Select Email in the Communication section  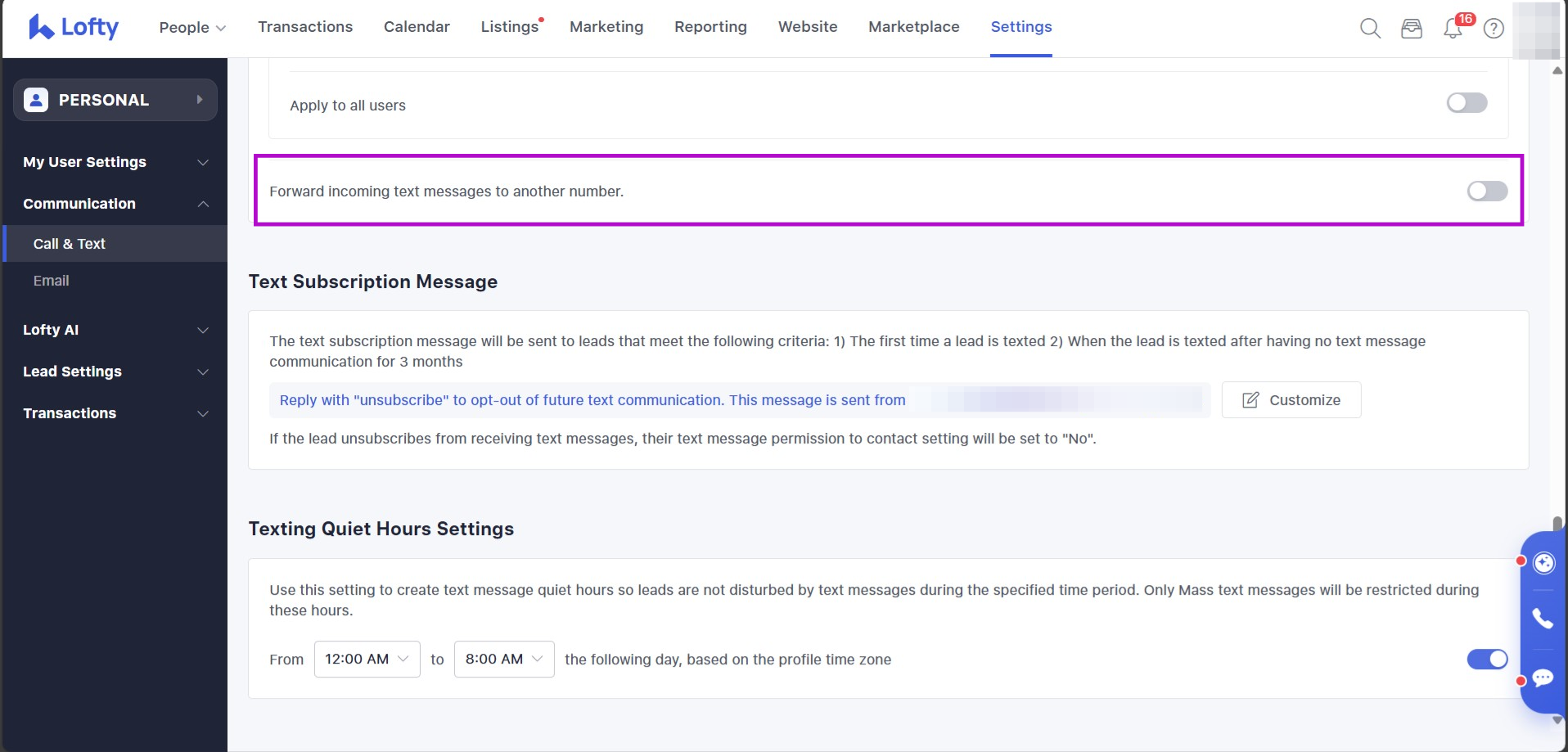click(51, 281)
